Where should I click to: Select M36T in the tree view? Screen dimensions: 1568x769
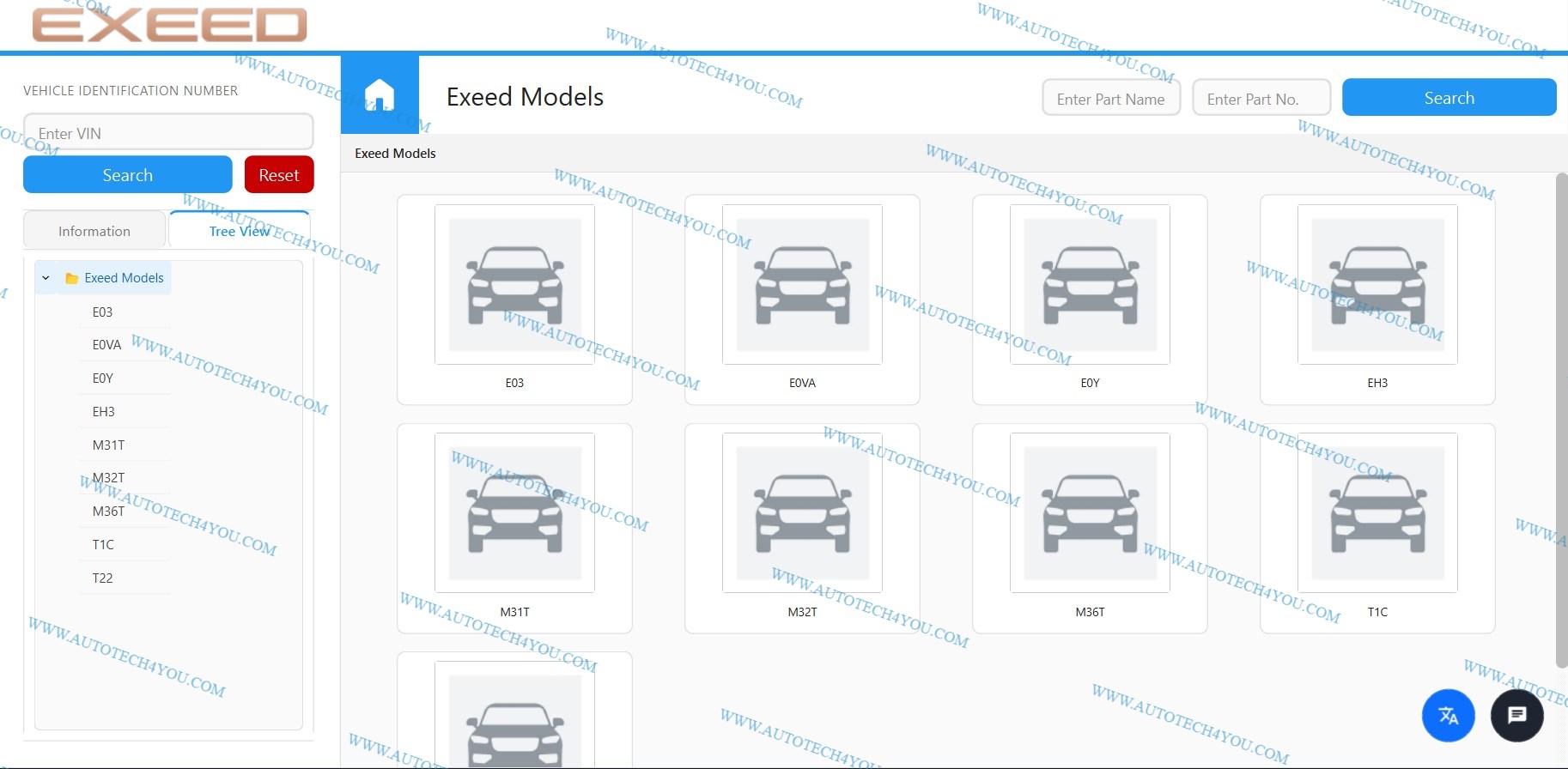click(x=108, y=512)
